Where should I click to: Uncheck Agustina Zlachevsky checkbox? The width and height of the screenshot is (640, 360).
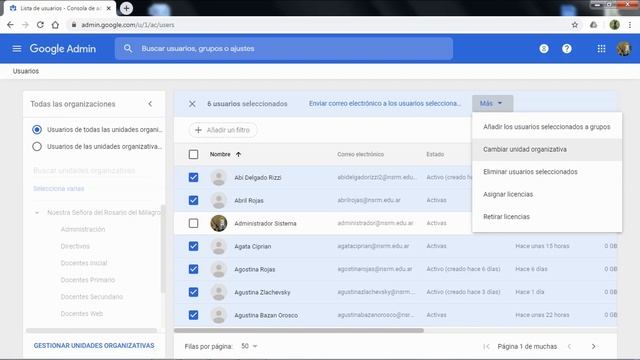pyautogui.click(x=193, y=292)
